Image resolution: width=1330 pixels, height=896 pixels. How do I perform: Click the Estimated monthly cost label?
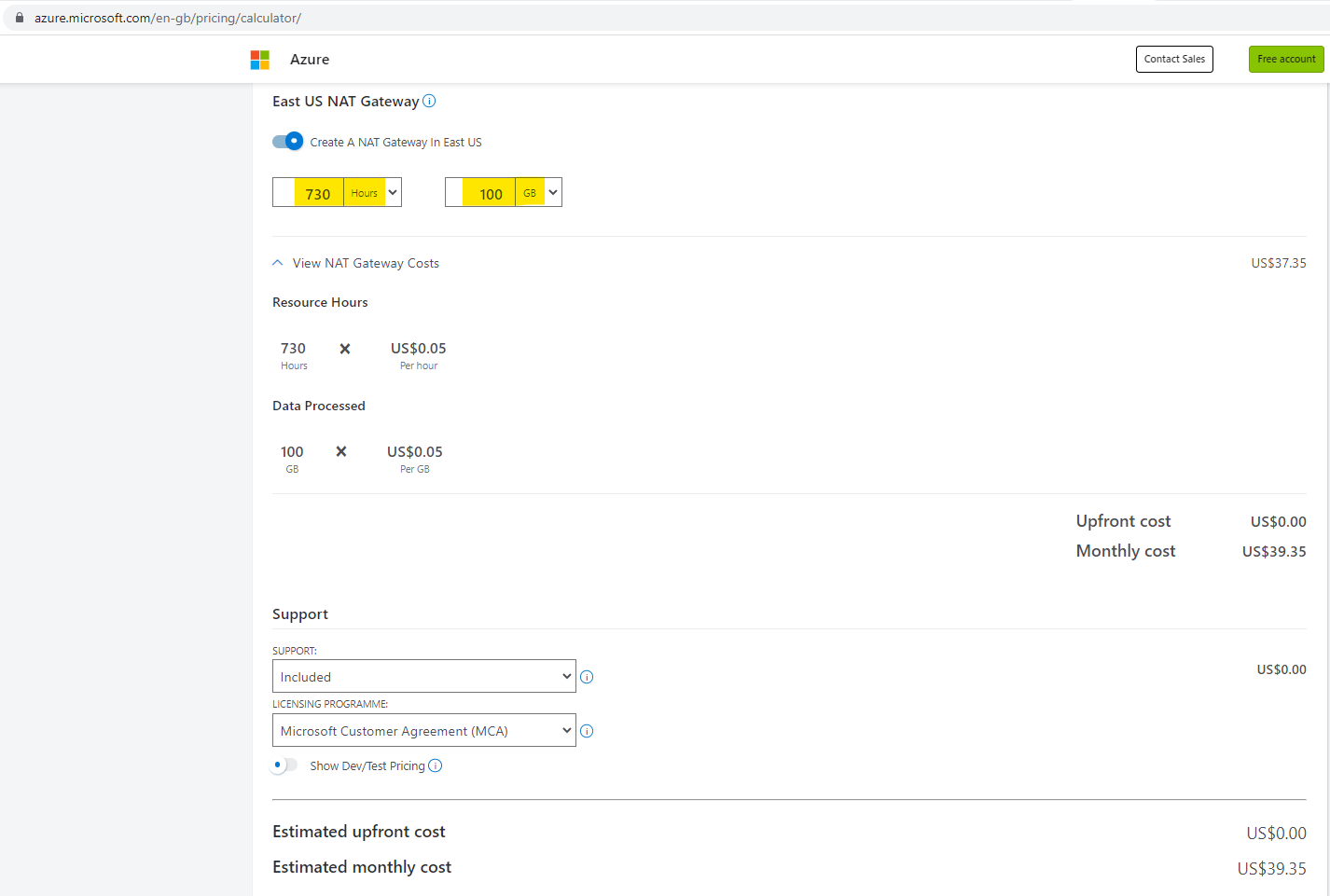(x=362, y=867)
